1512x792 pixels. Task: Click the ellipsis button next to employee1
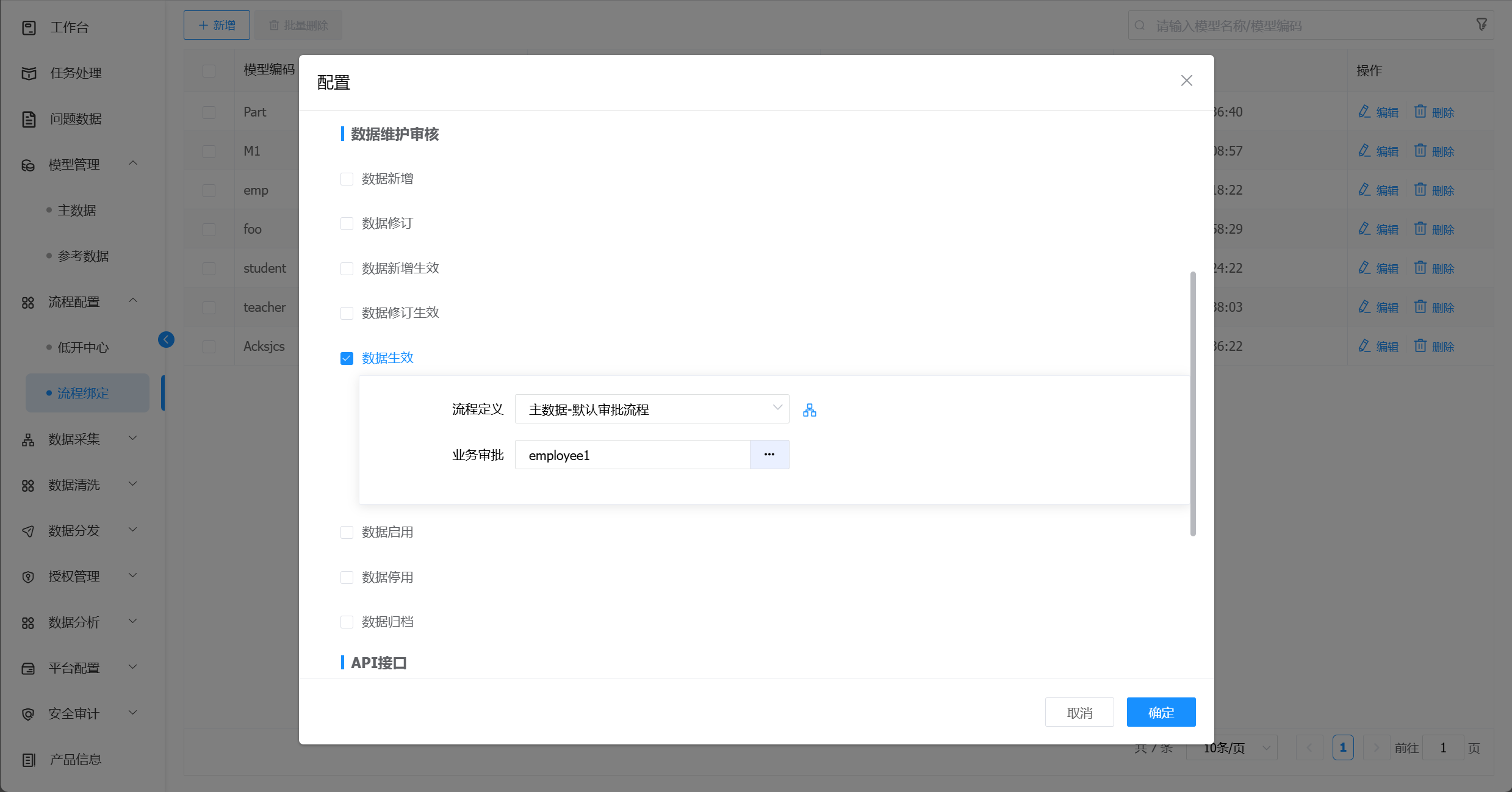[769, 455]
